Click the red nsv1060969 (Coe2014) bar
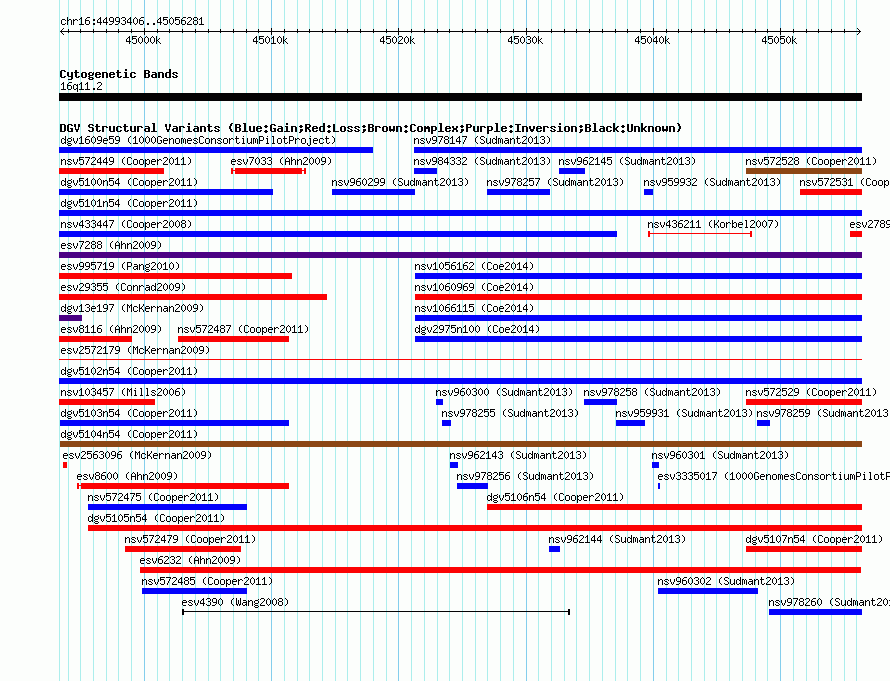Screen dimensions: 890x681 pyautogui.click(x=638, y=297)
